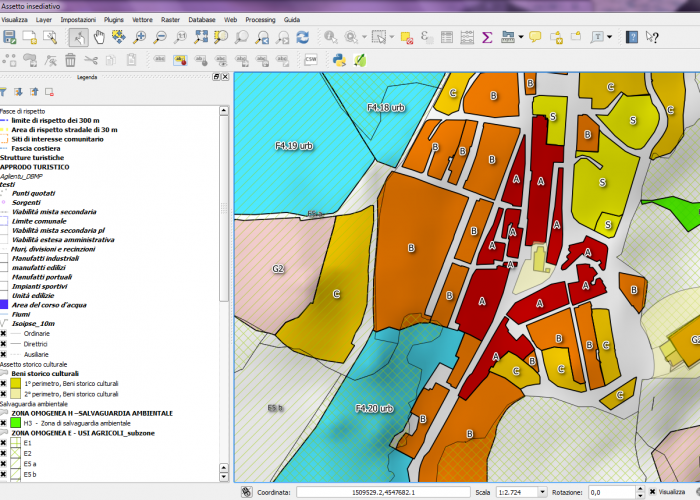The image size is (700, 500).
Task: Toggle H3 Zona di salvaguardia ambientale checkbox
Action: (3, 423)
